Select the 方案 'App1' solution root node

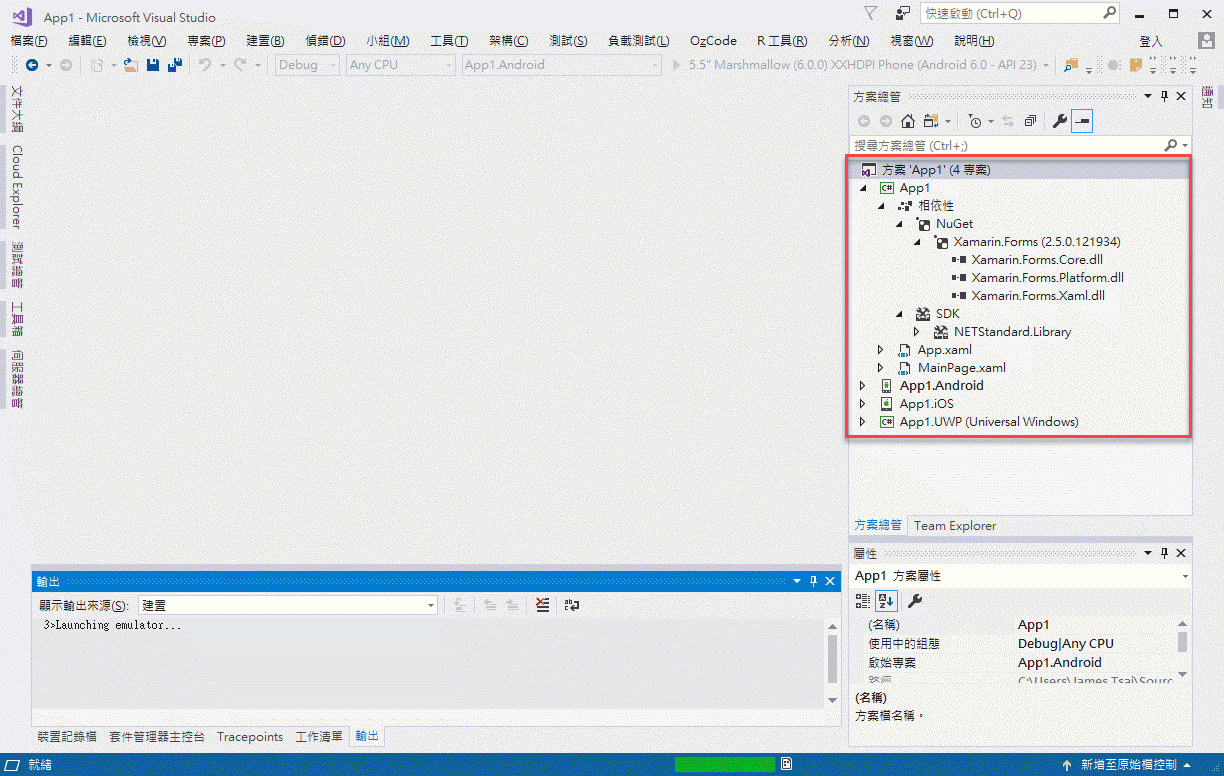click(x=1020, y=170)
